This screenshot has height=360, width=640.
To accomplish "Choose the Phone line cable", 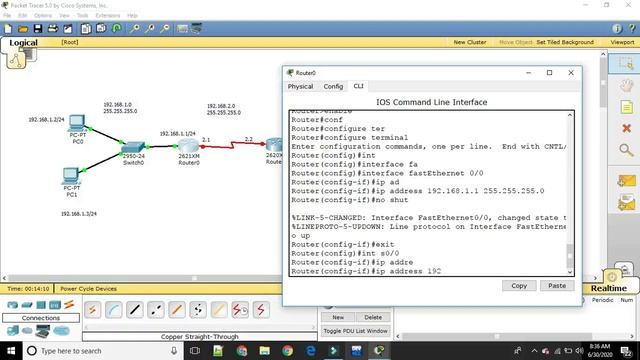I will (x=198, y=310).
